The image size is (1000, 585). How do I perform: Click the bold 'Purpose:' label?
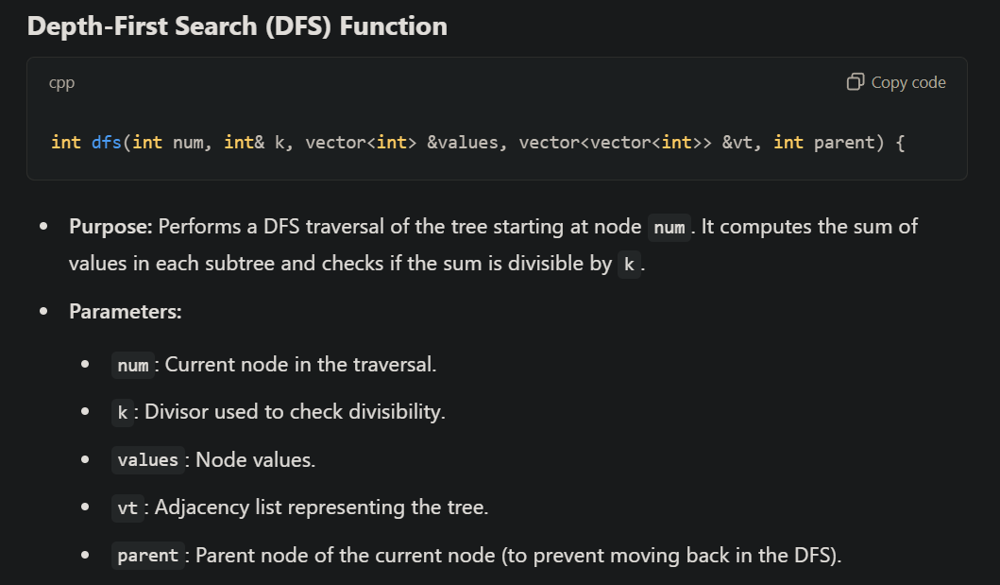[110, 227]
